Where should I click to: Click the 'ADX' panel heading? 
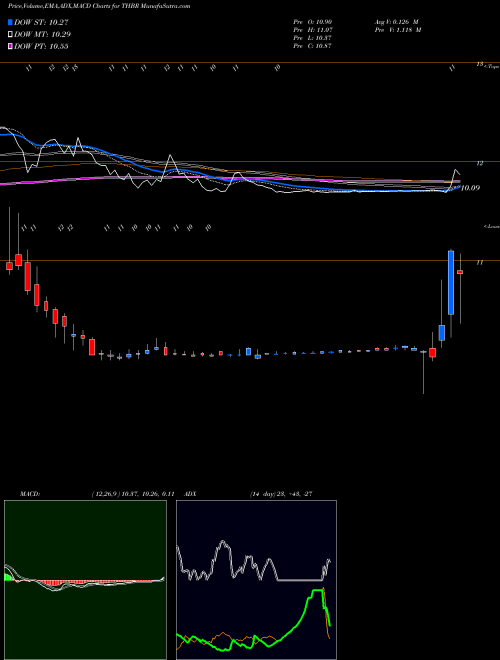(190, 494)
